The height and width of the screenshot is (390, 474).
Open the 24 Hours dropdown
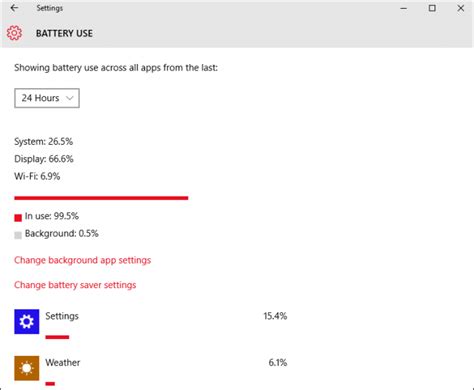click(47, 98)
